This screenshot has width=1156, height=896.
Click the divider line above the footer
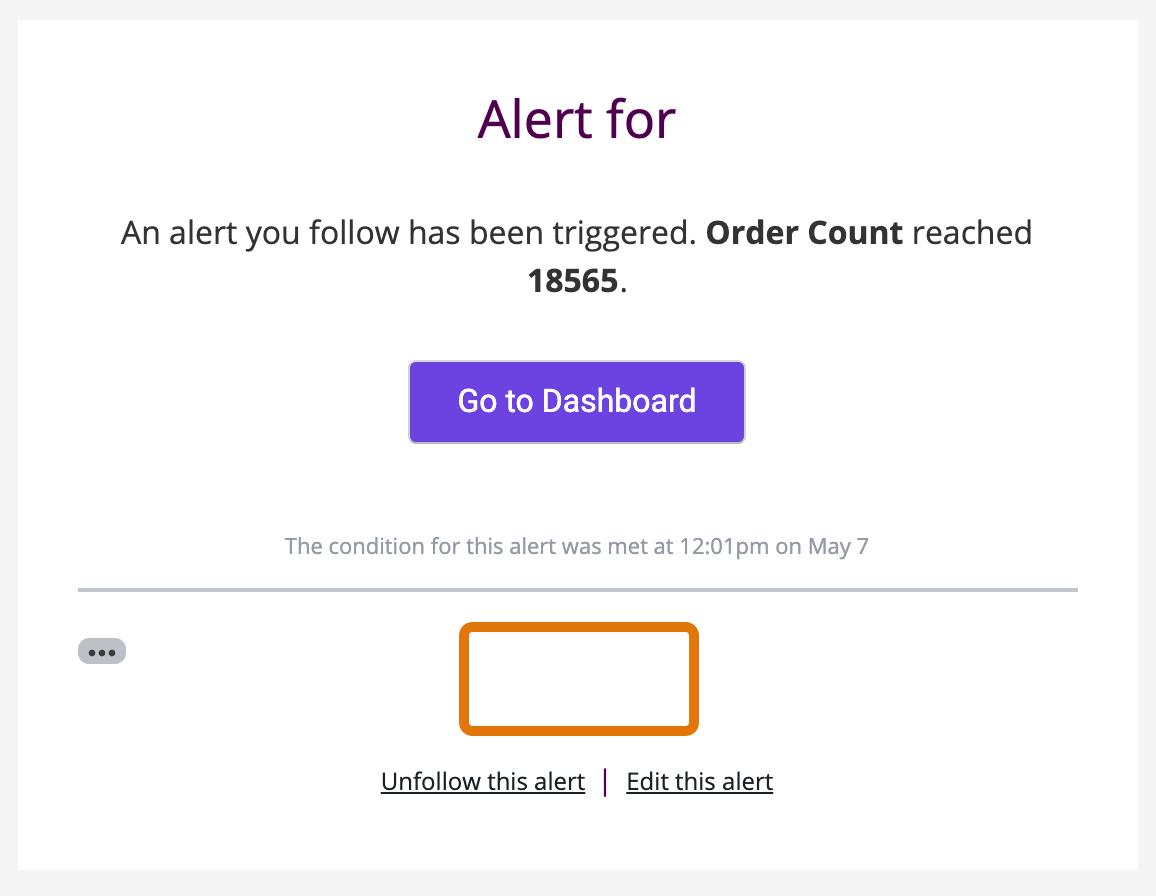(578, 589)
